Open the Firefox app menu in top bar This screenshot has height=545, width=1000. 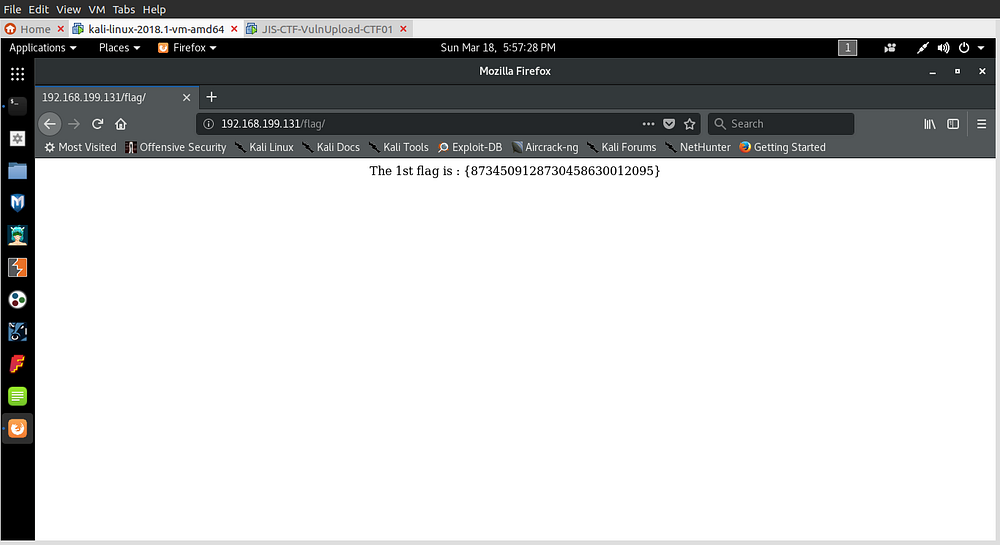tap(187, 47)
